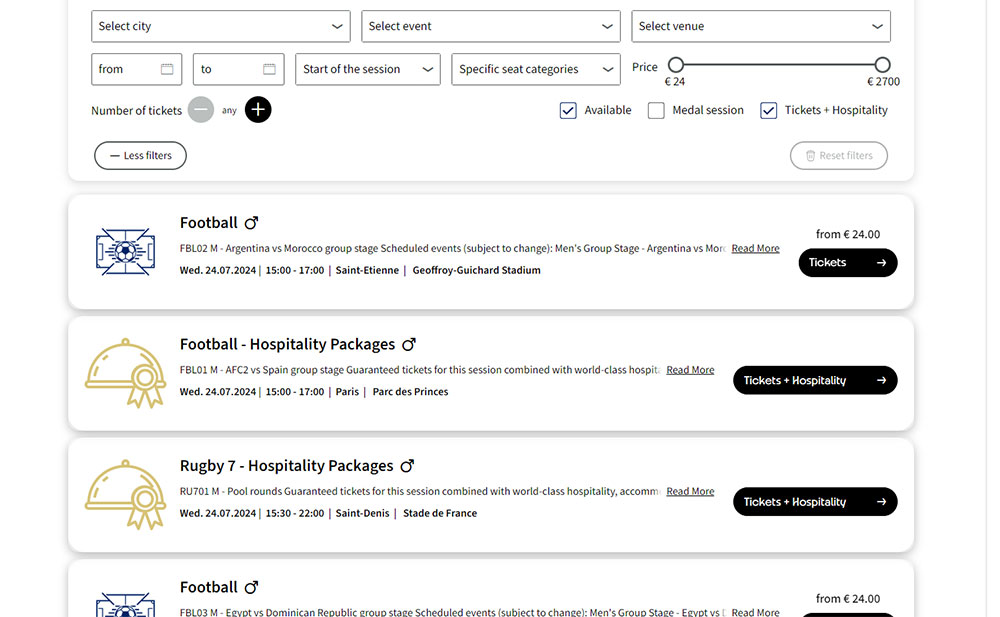Open Specific seat categories dropdown
The image size is (1000, 617).
click(536, 69)
